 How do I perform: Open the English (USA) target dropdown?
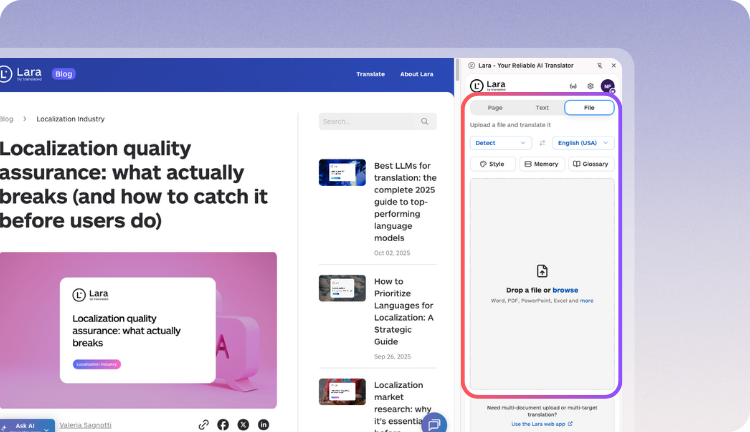[583, 143]
